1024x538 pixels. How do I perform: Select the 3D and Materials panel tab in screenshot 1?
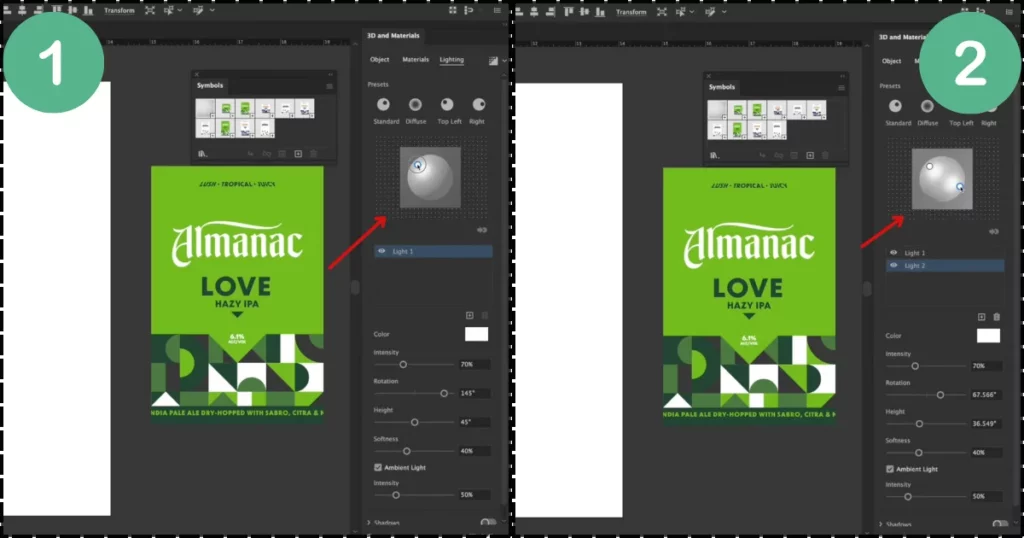(393, 36)
